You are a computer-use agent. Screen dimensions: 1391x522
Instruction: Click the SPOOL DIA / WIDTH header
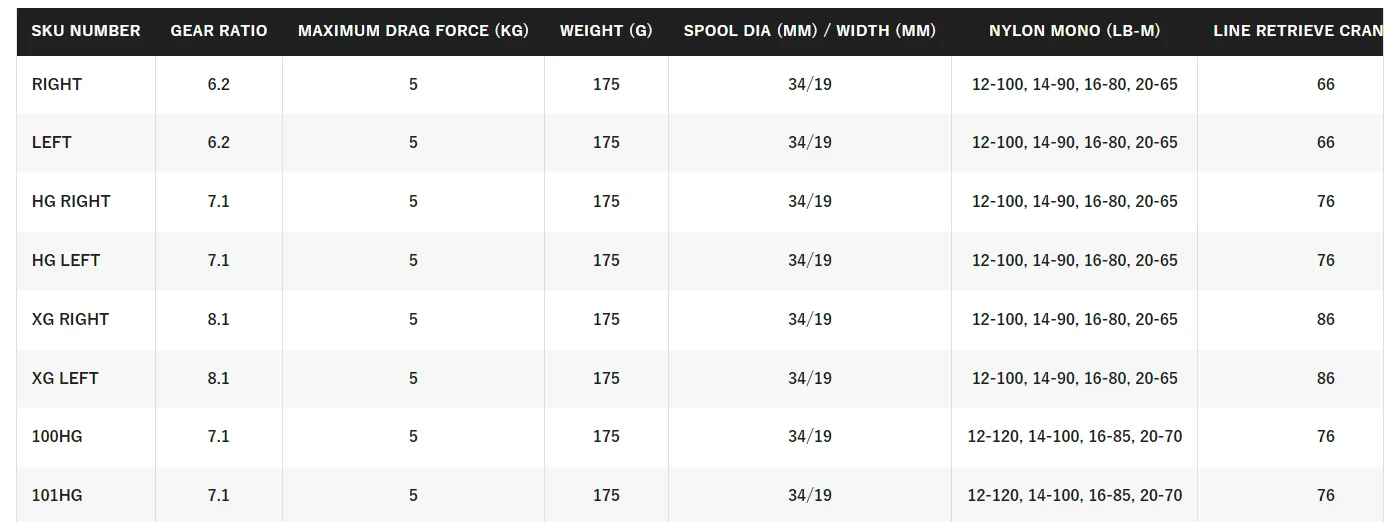[x=810, y=31]
